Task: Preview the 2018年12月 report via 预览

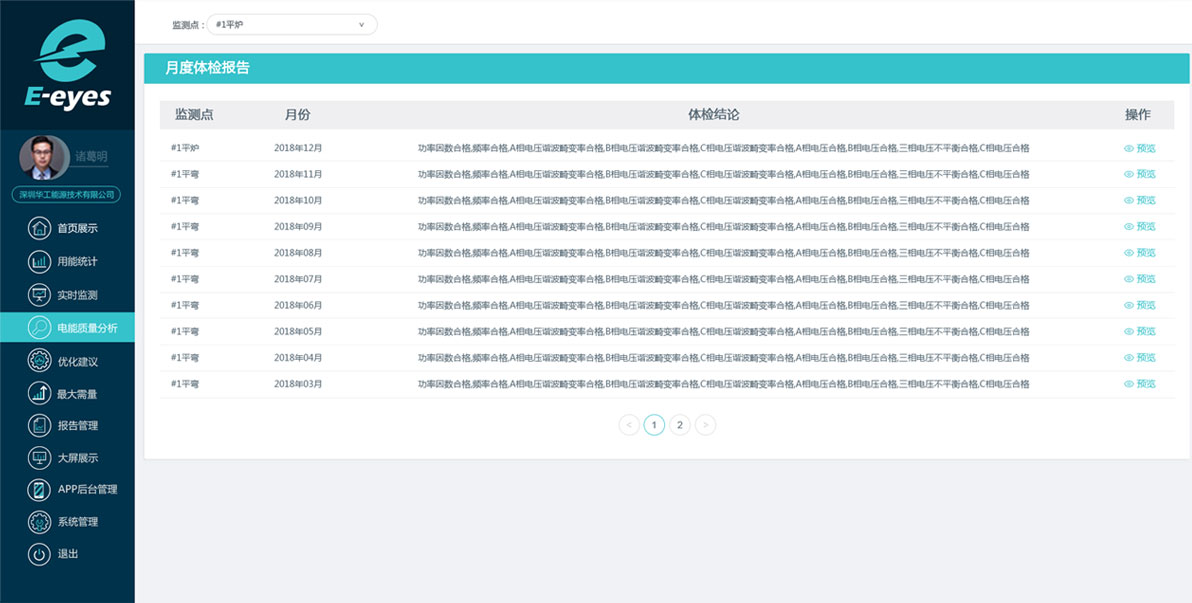Action: 1139,148
